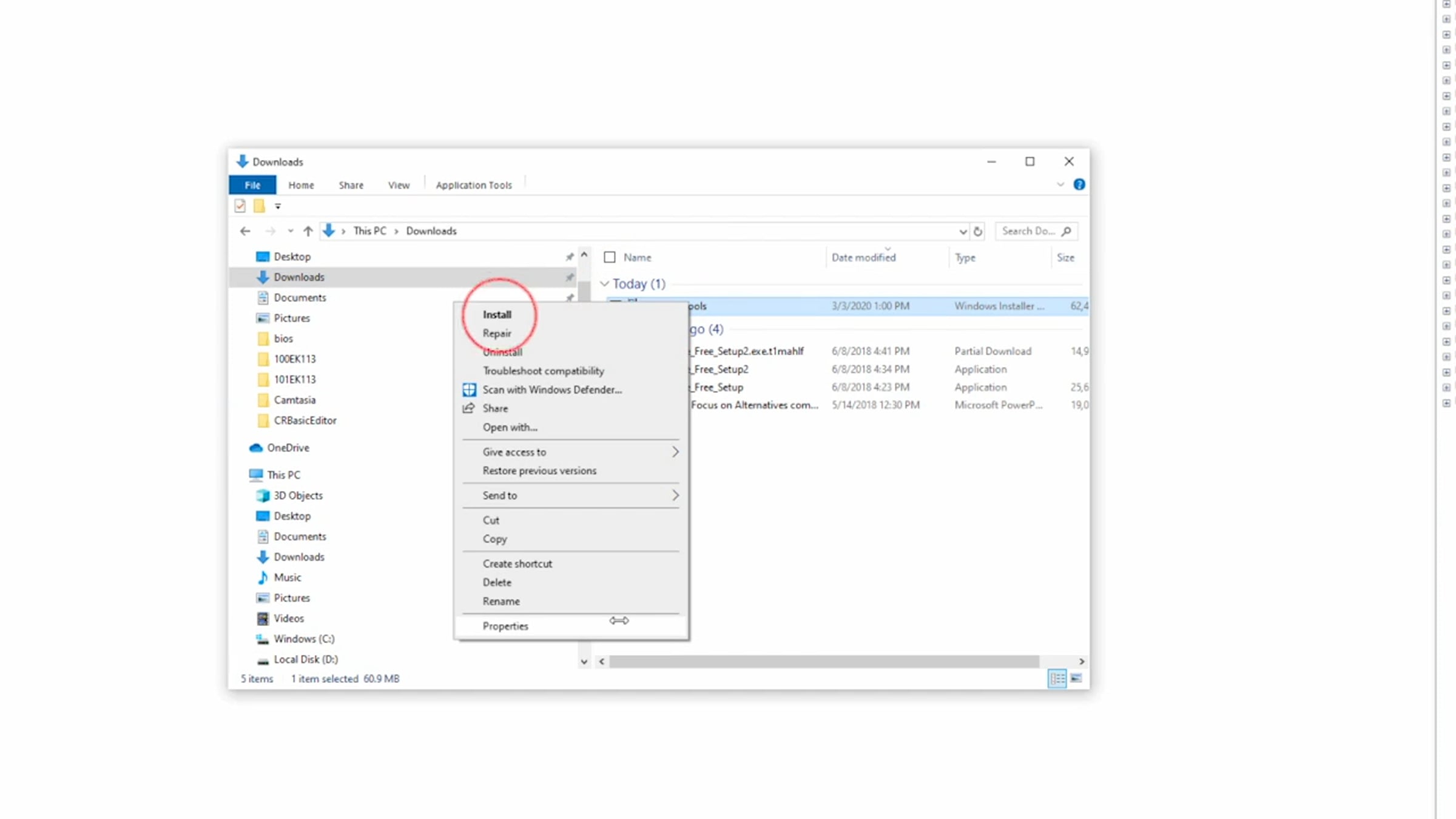
Task: Expand the address bar history dropdown
Action: (x=962, y=231)
